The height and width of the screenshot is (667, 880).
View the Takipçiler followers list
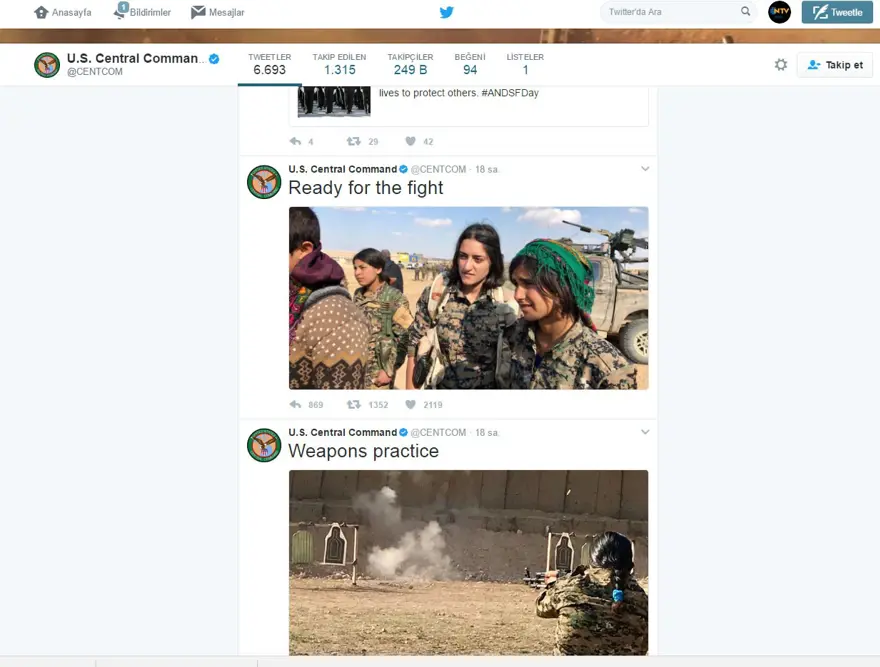coord(410,64)
